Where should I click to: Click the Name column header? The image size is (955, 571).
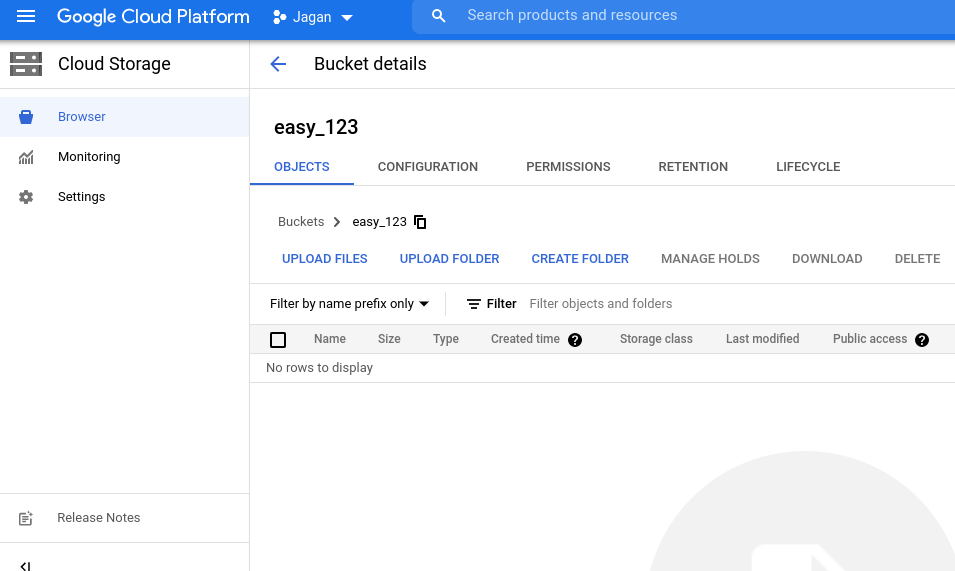(329, 339)
